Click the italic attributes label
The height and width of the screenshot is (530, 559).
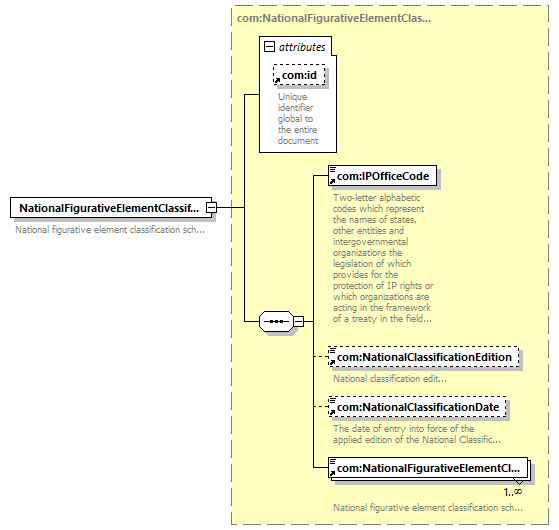302,47
